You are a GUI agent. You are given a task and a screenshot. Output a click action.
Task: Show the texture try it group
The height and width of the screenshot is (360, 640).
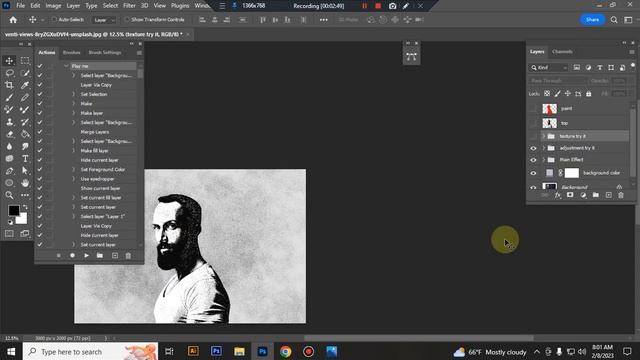tap(533, 136)
